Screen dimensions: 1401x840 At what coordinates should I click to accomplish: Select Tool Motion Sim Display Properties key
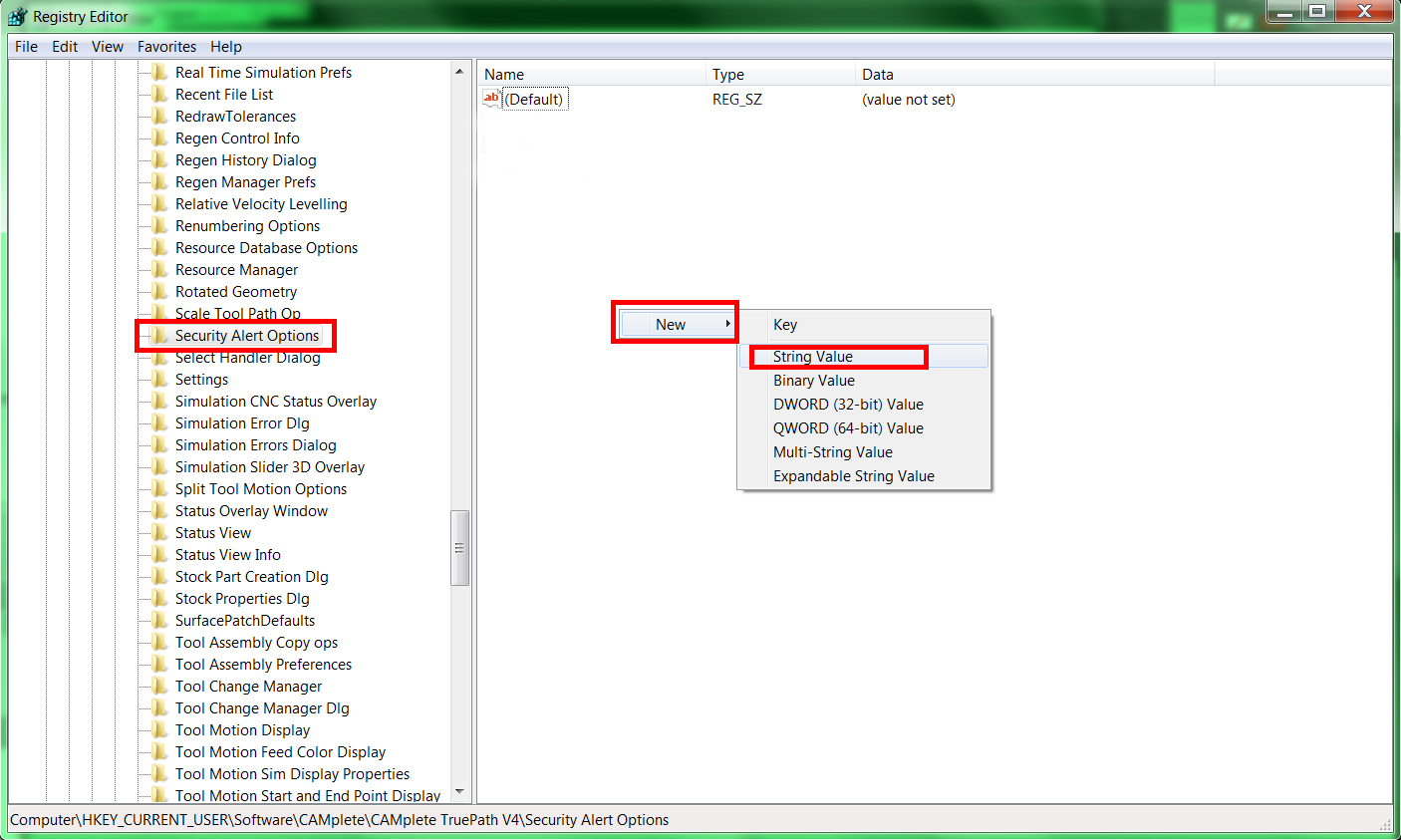click(x=292, y=774)
